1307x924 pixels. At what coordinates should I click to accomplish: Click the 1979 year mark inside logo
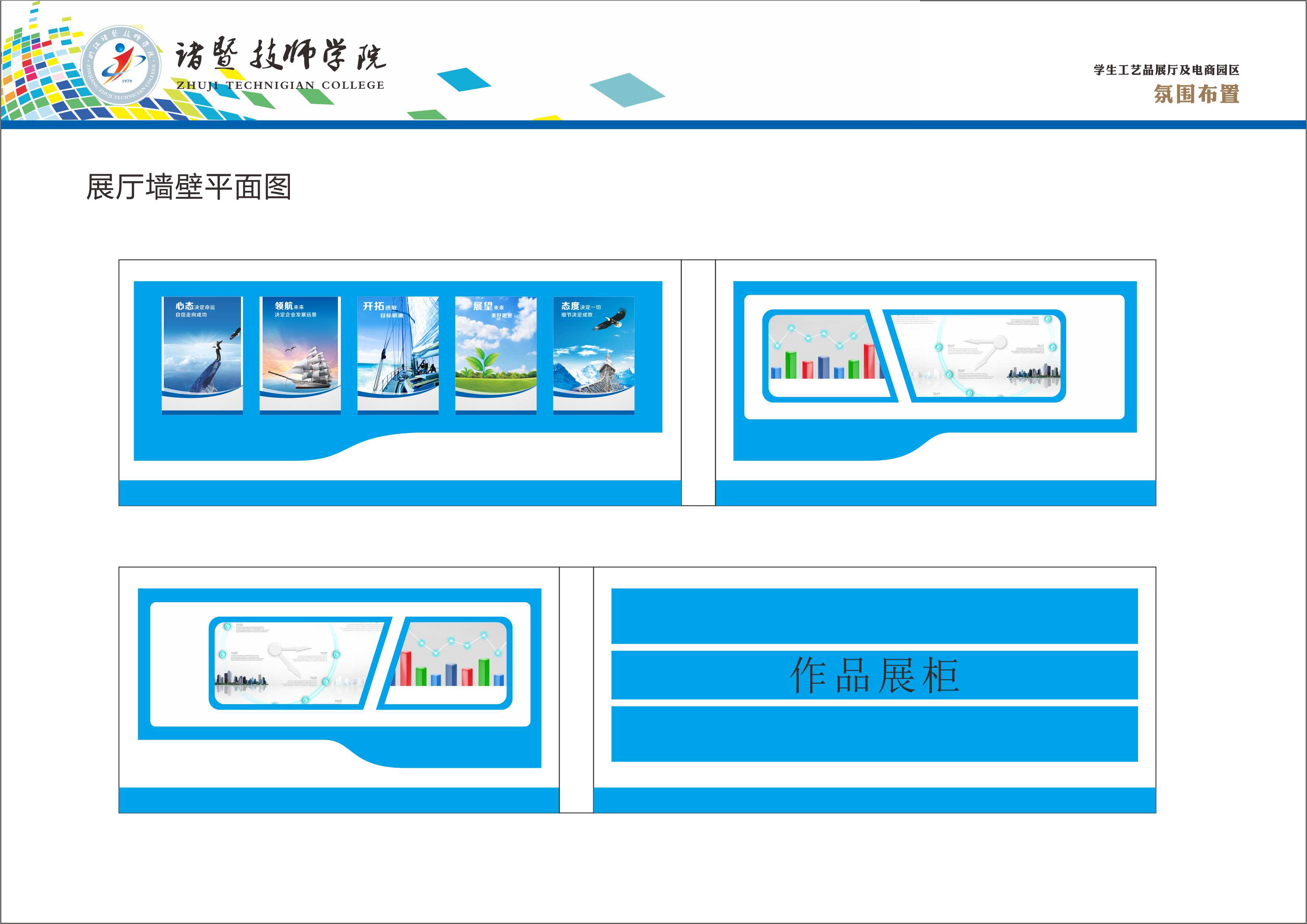point(127,81)
